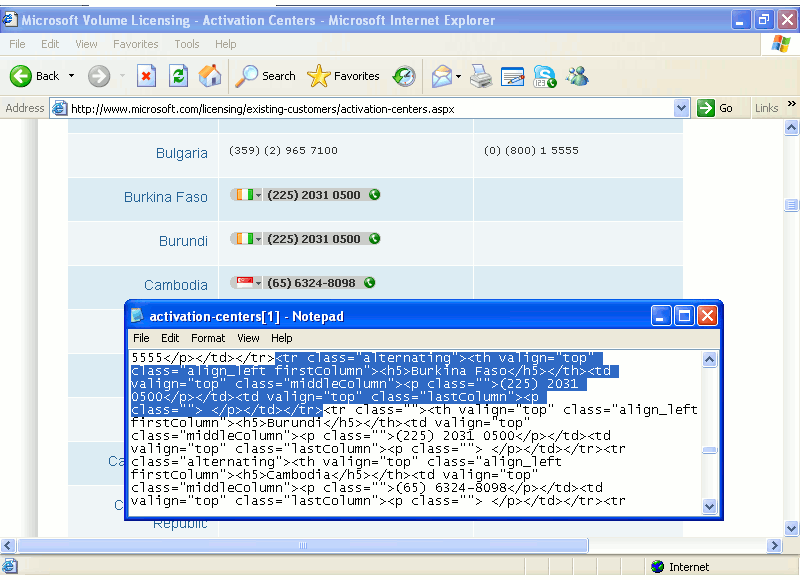Image resolution: width=800 pixels, height=580 pixels.
Task: Open the History clock icon
Action: (404, 77)
